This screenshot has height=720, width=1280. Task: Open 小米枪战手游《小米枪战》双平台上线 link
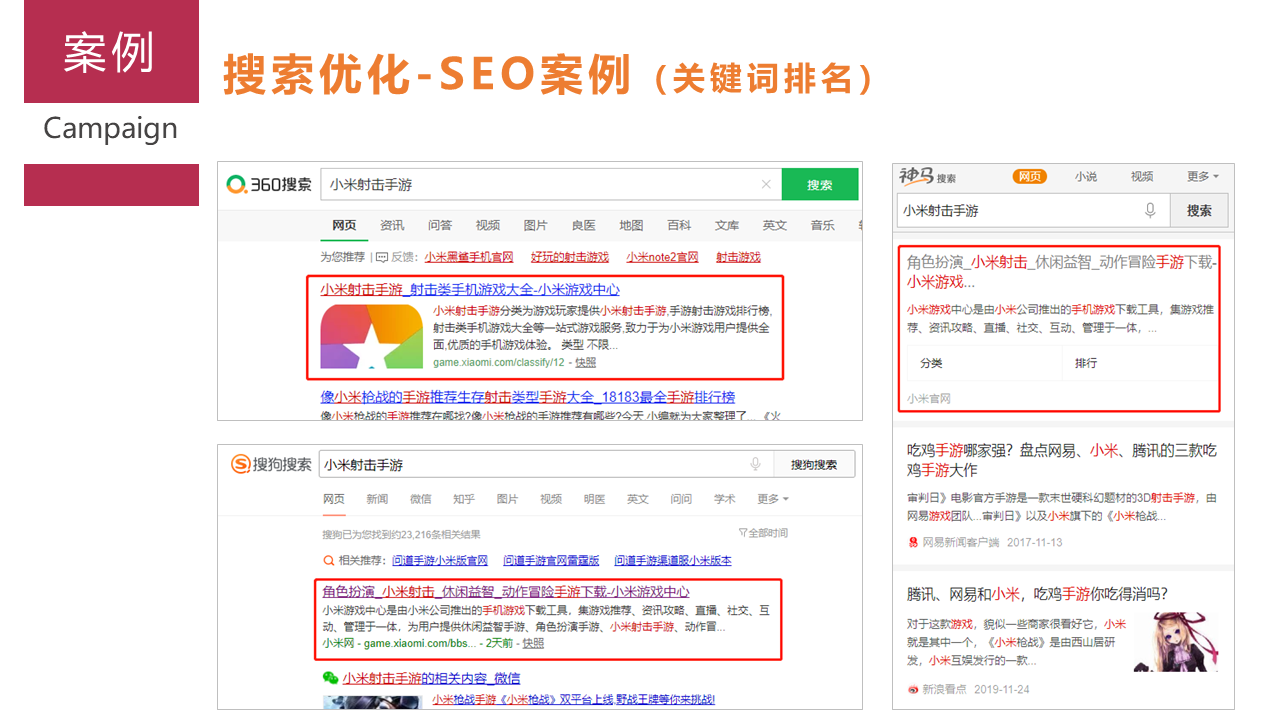pos(573,699)
